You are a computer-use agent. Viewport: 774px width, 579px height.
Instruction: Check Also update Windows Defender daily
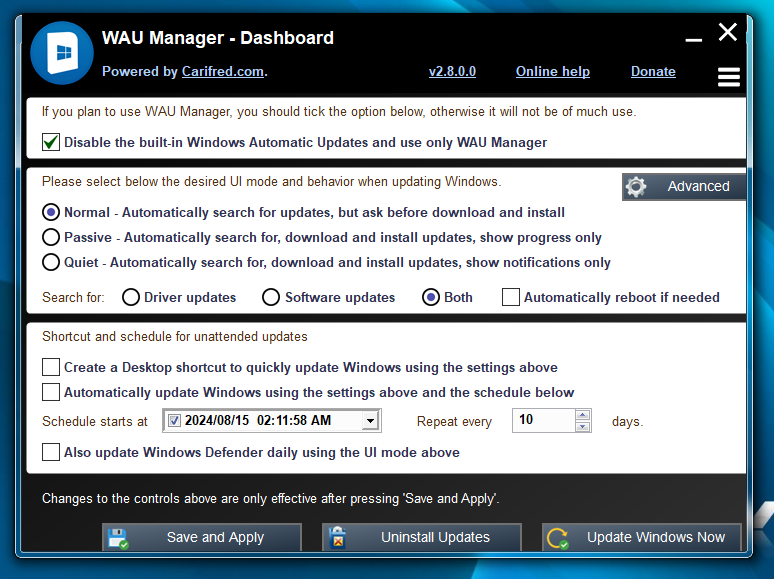(51, 452)
